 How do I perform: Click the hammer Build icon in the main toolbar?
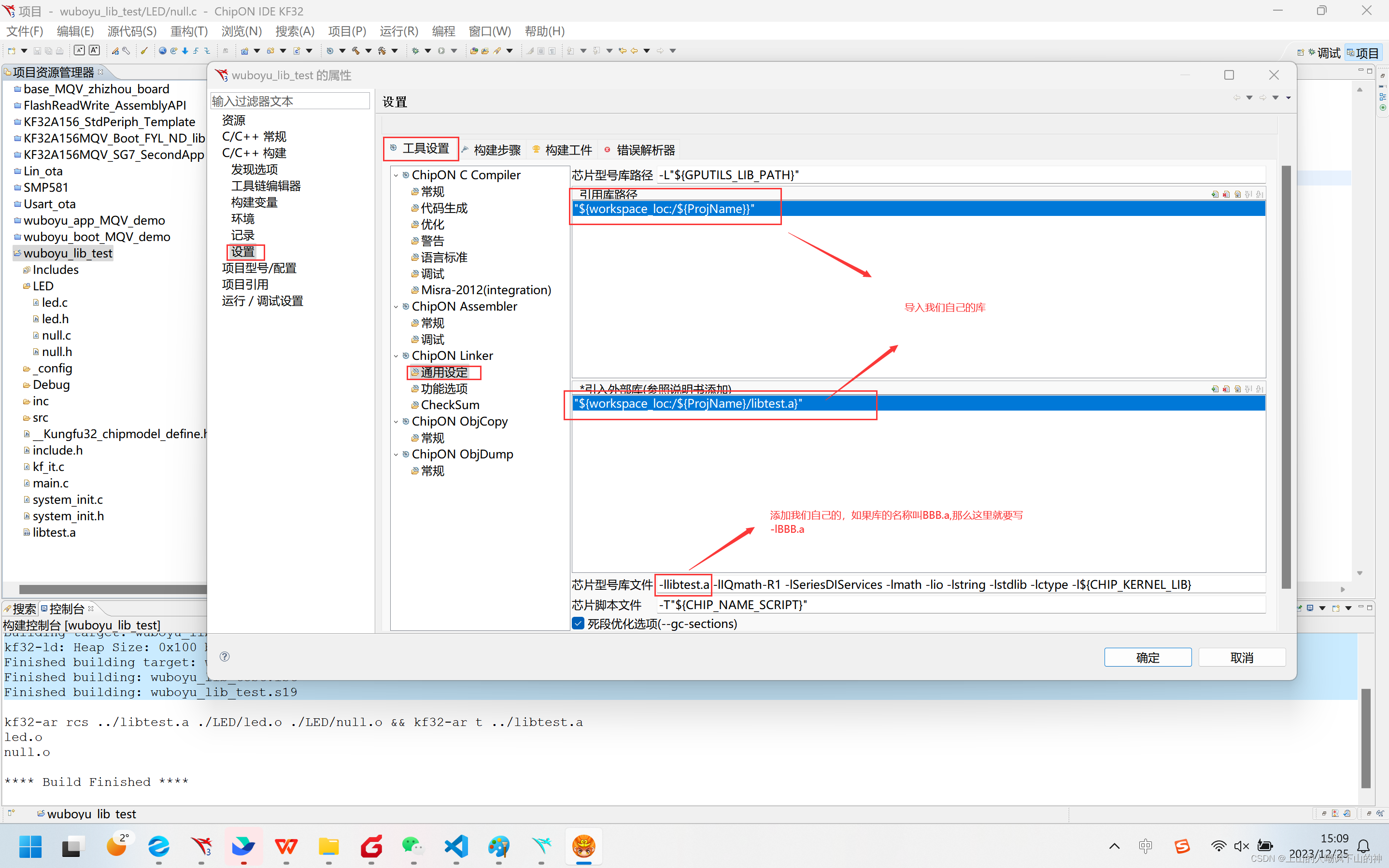click(x=356, y=51)
